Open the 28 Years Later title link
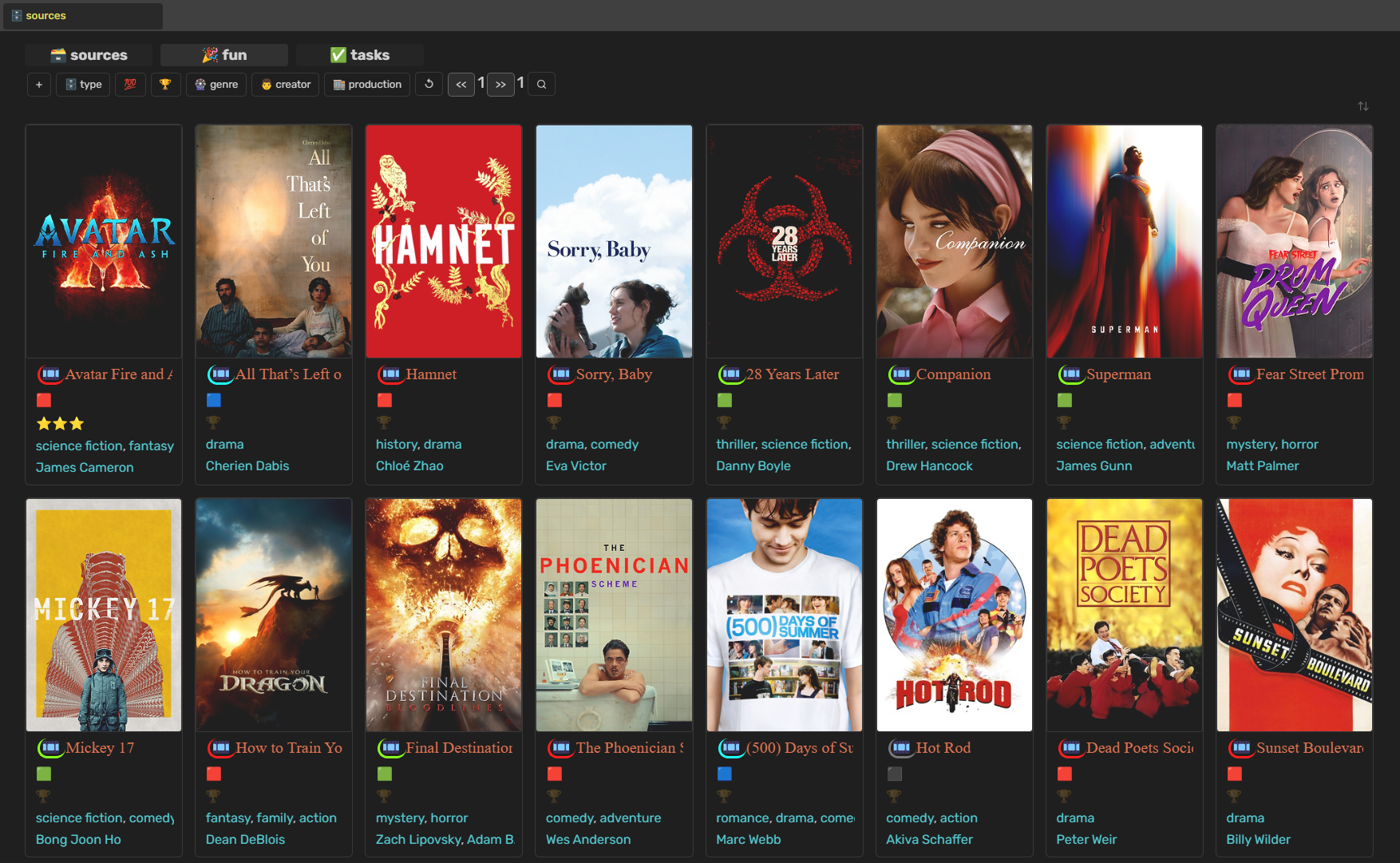1400x863 pixels. pos(792,374)
